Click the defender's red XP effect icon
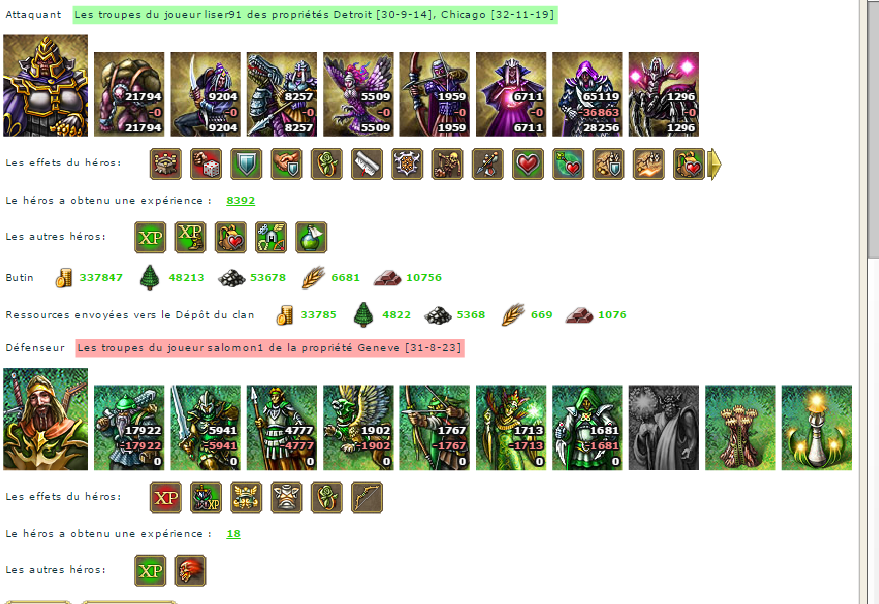 tap(166, 497)
